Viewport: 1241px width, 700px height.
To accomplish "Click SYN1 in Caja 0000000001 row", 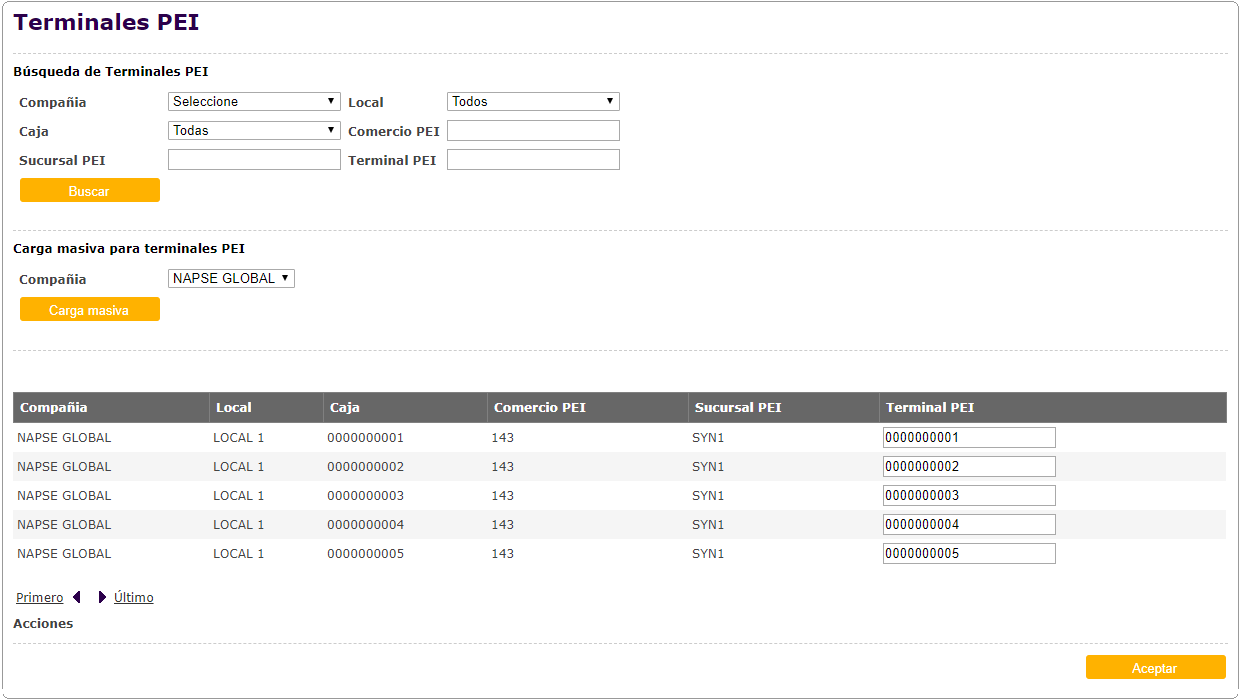I will pos(708,438).
